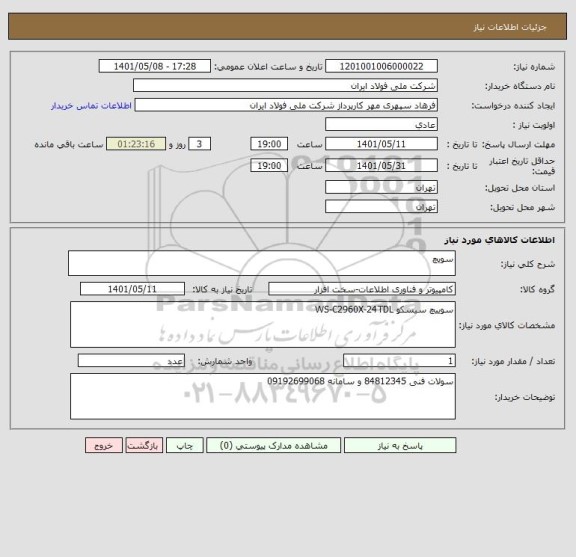Screen dimensions: 576x557
Task: Click the request creator name field
Action: click(x=286, y=105)
